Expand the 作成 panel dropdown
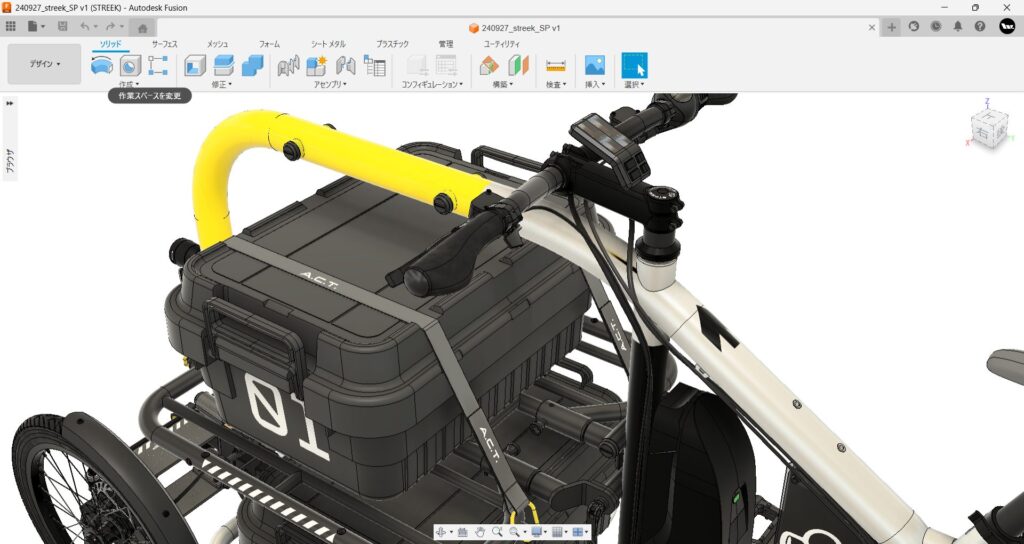This screenshot has height=544, width=1024. (x=129, y=84)
